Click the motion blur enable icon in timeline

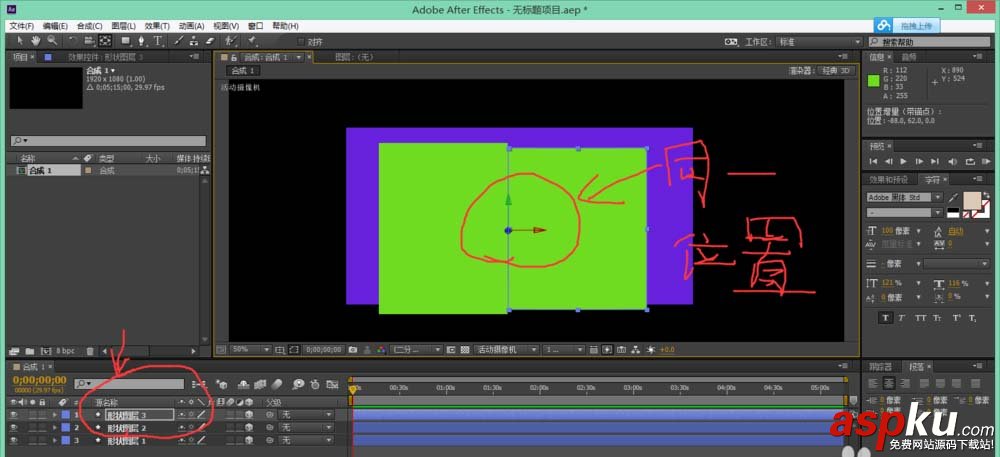[x=276, y=384]
